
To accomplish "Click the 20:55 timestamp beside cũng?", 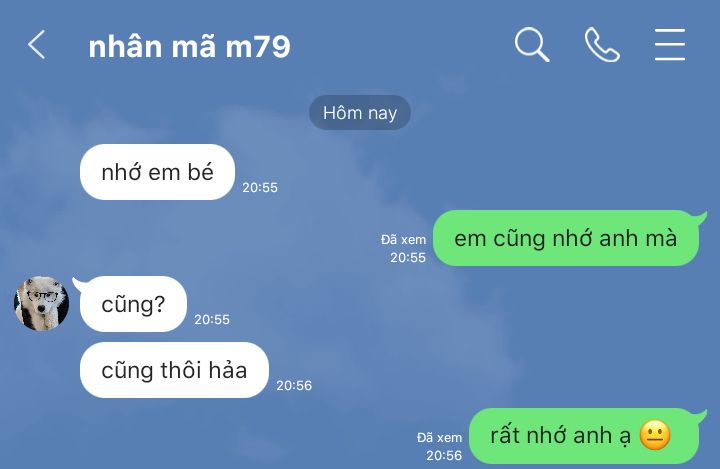I will coord(212,319).
